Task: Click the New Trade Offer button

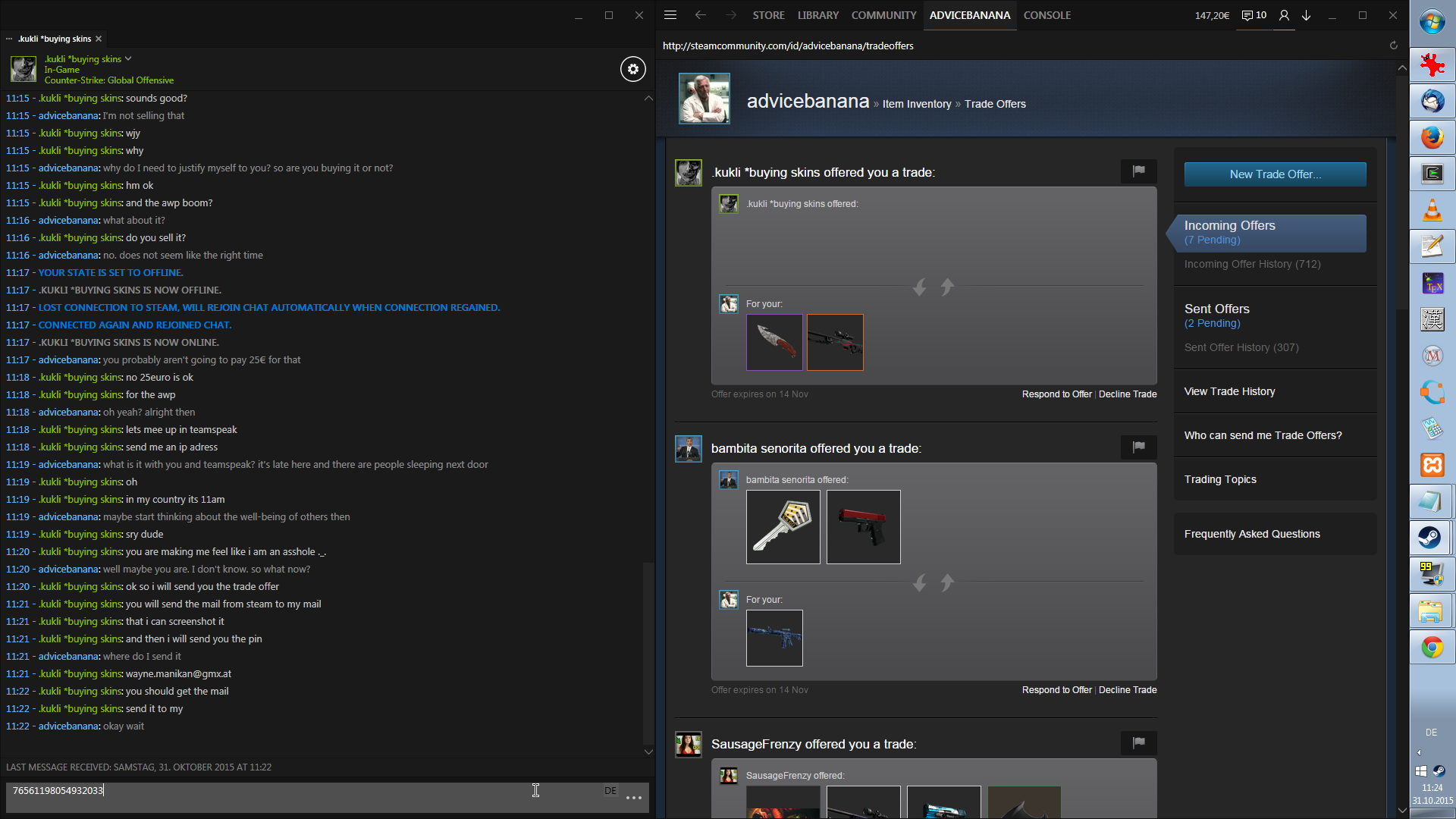Action: (1275, 174)
